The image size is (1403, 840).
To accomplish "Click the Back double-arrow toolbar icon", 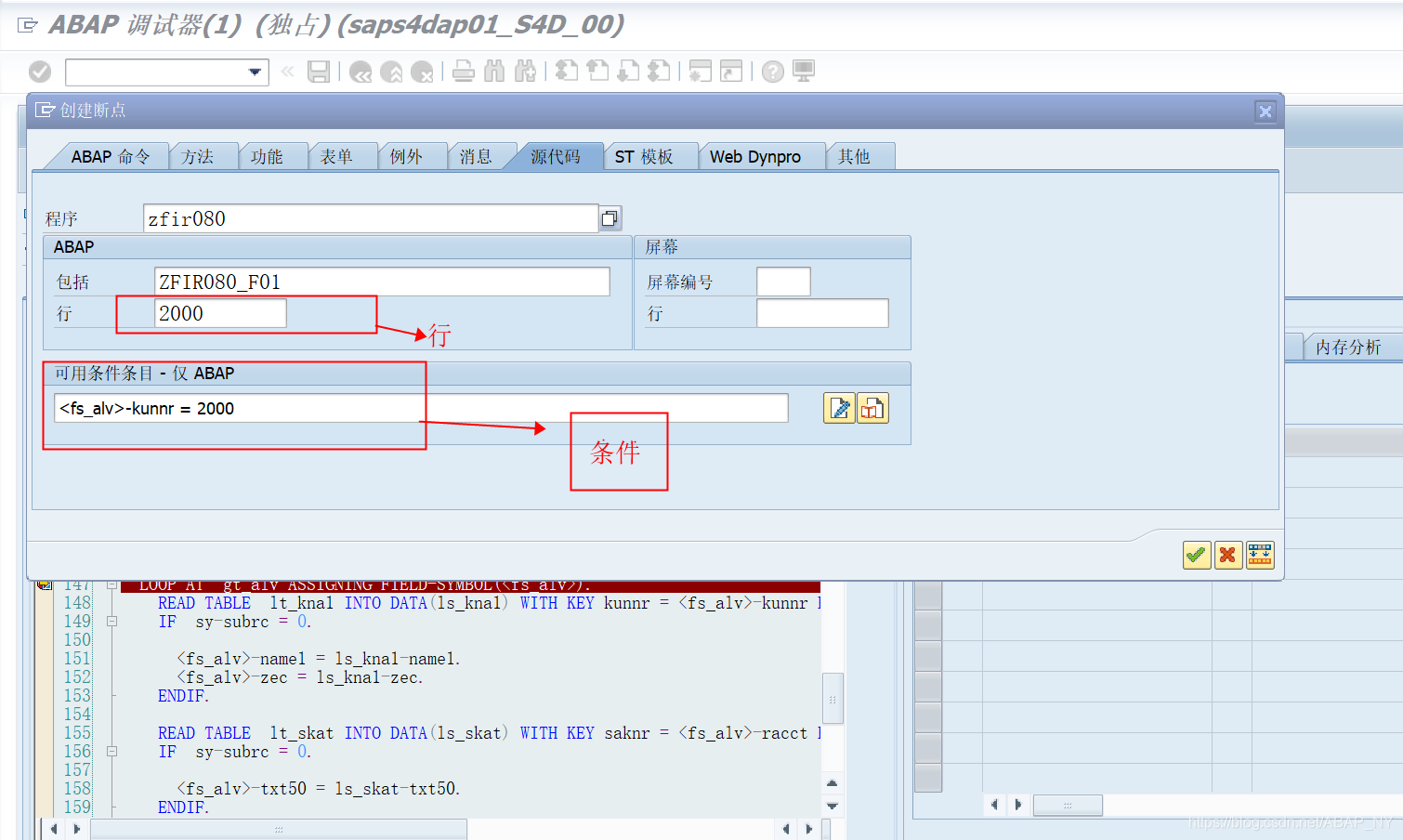I will click(361, 72).
